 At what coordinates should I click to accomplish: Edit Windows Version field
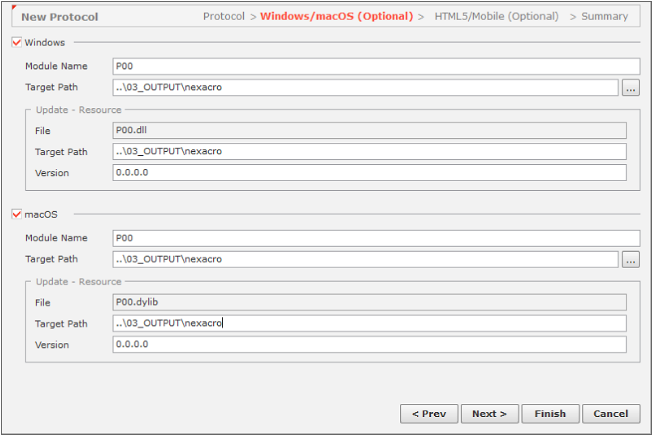(x=369, y=172)
